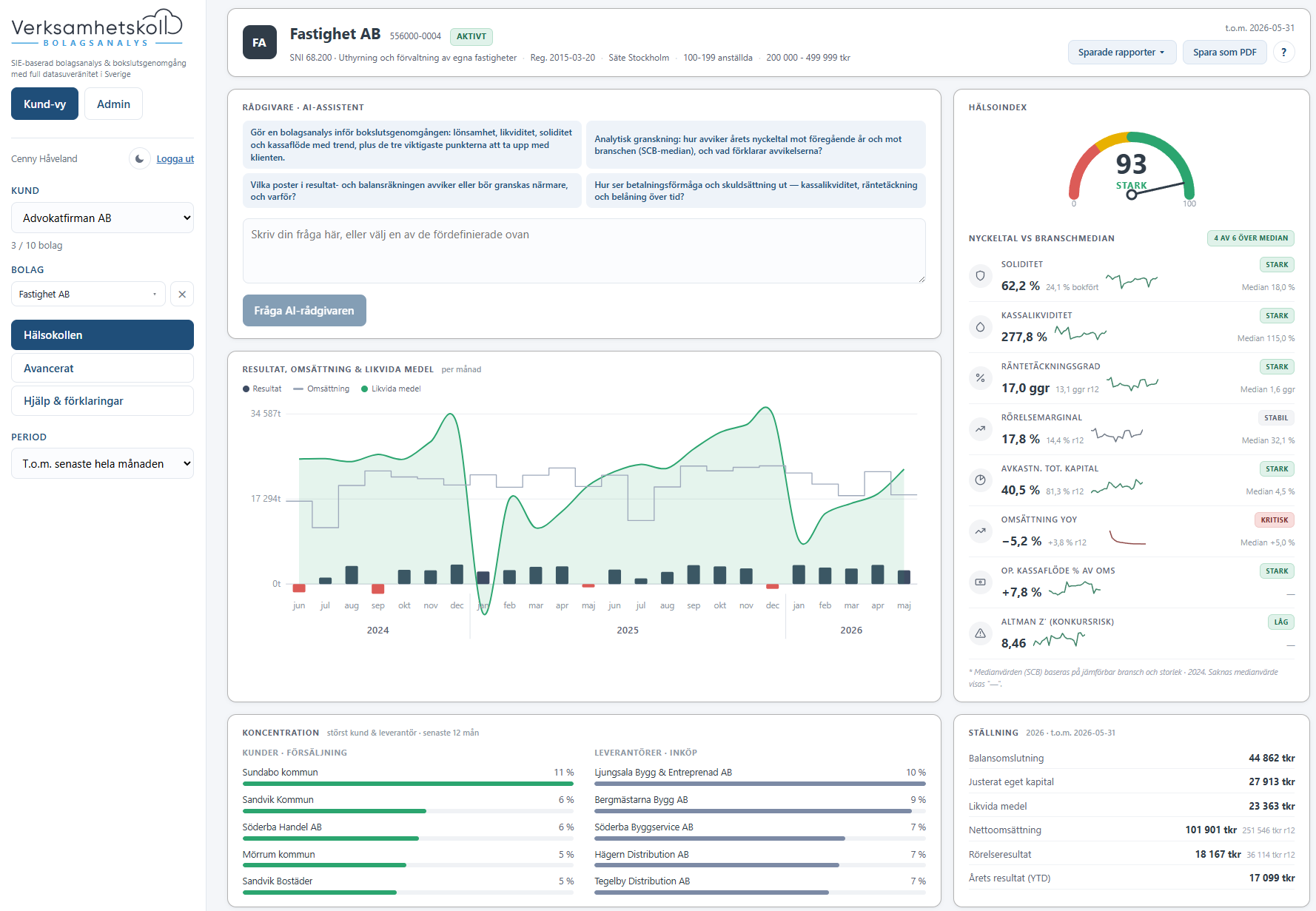Toggle dark mode moon icon
This screenshot has width=1316, height=911.
coord(140,158)
